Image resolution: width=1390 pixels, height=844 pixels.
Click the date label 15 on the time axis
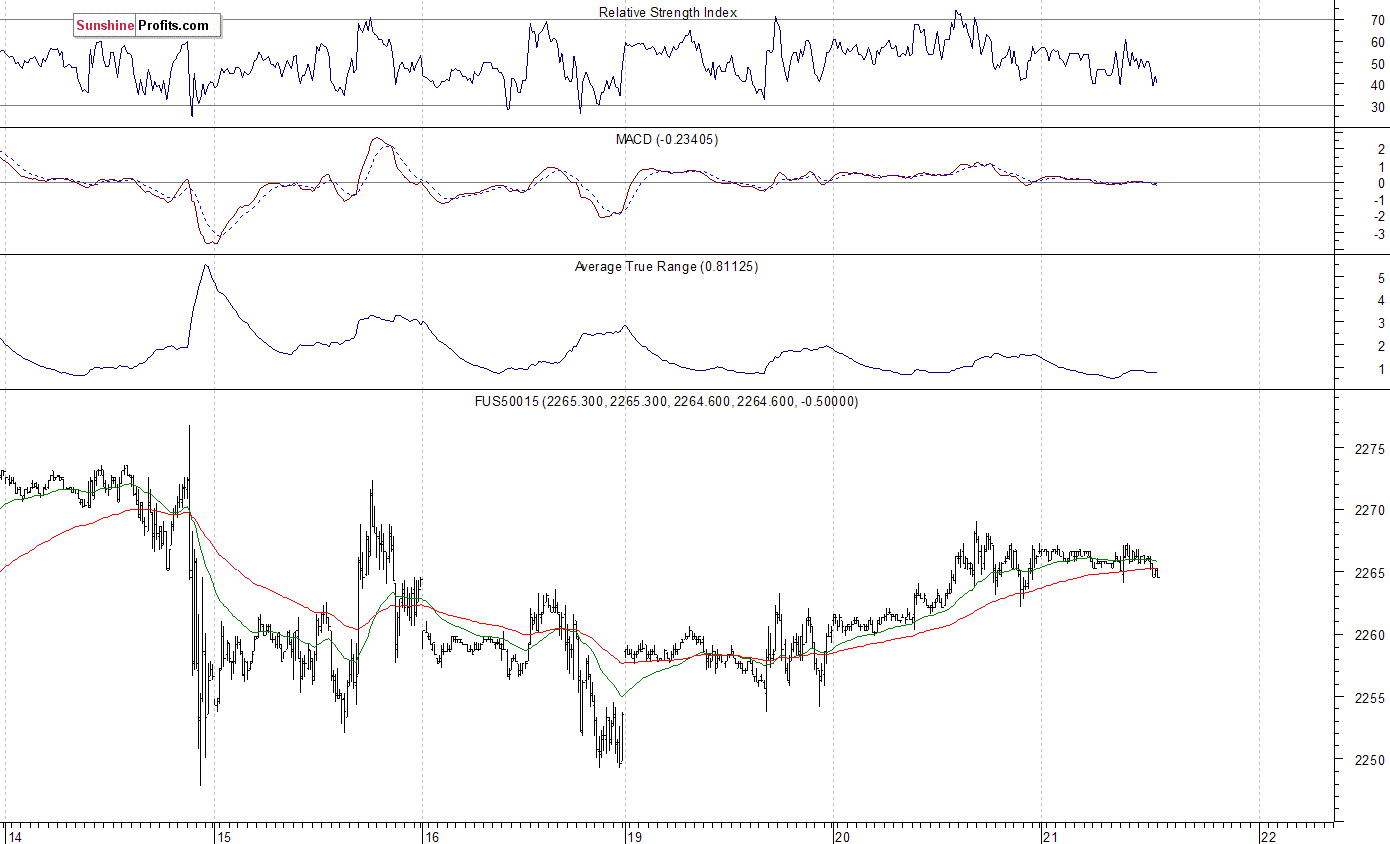(223, 836)
